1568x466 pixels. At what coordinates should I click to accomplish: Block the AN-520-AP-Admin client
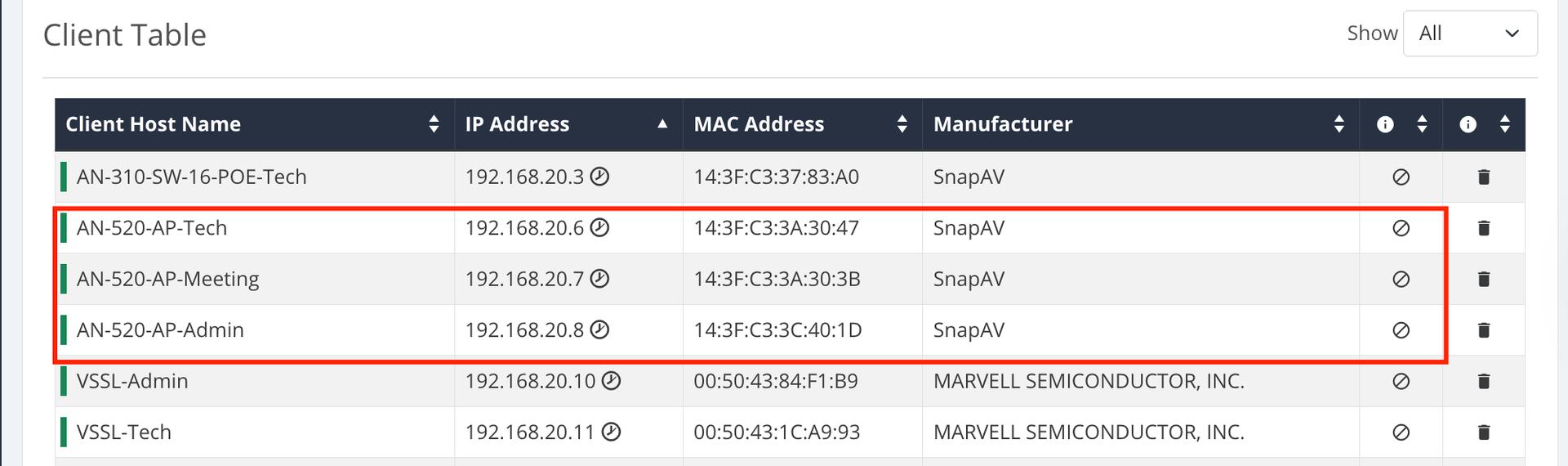point(1401,330)
